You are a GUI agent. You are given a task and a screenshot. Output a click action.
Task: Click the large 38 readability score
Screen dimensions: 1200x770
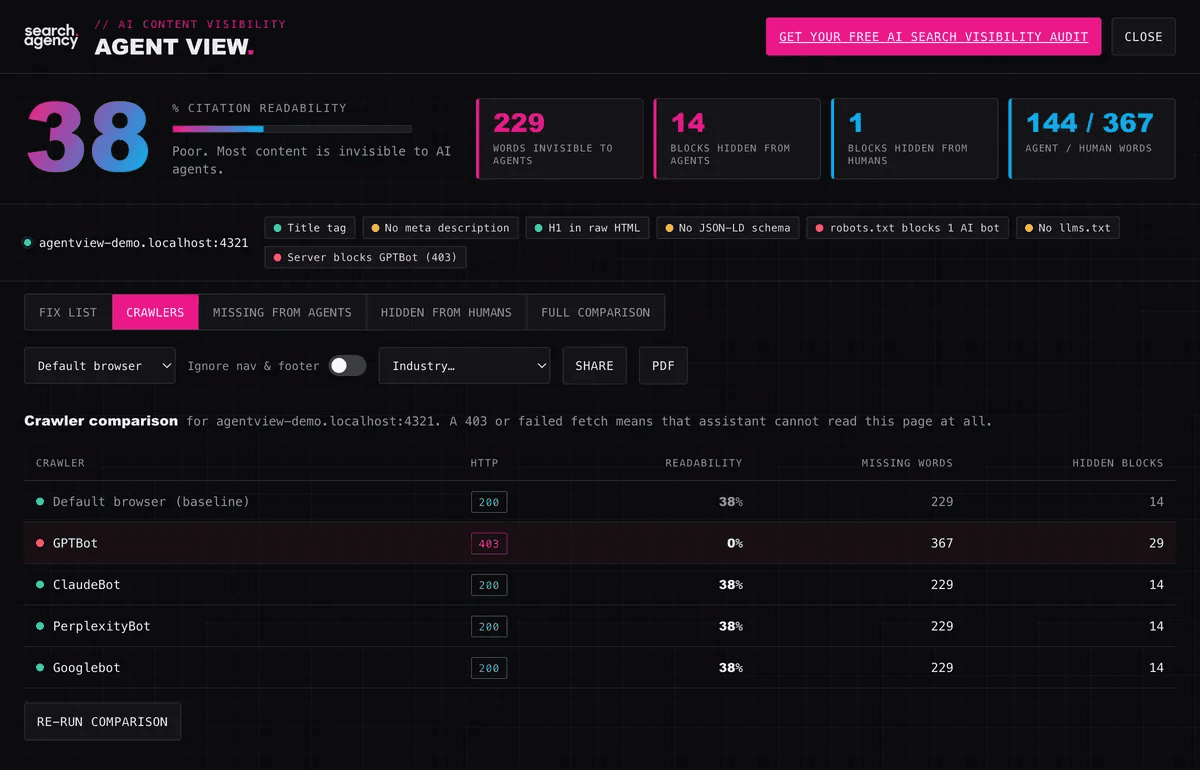[88, 136]
